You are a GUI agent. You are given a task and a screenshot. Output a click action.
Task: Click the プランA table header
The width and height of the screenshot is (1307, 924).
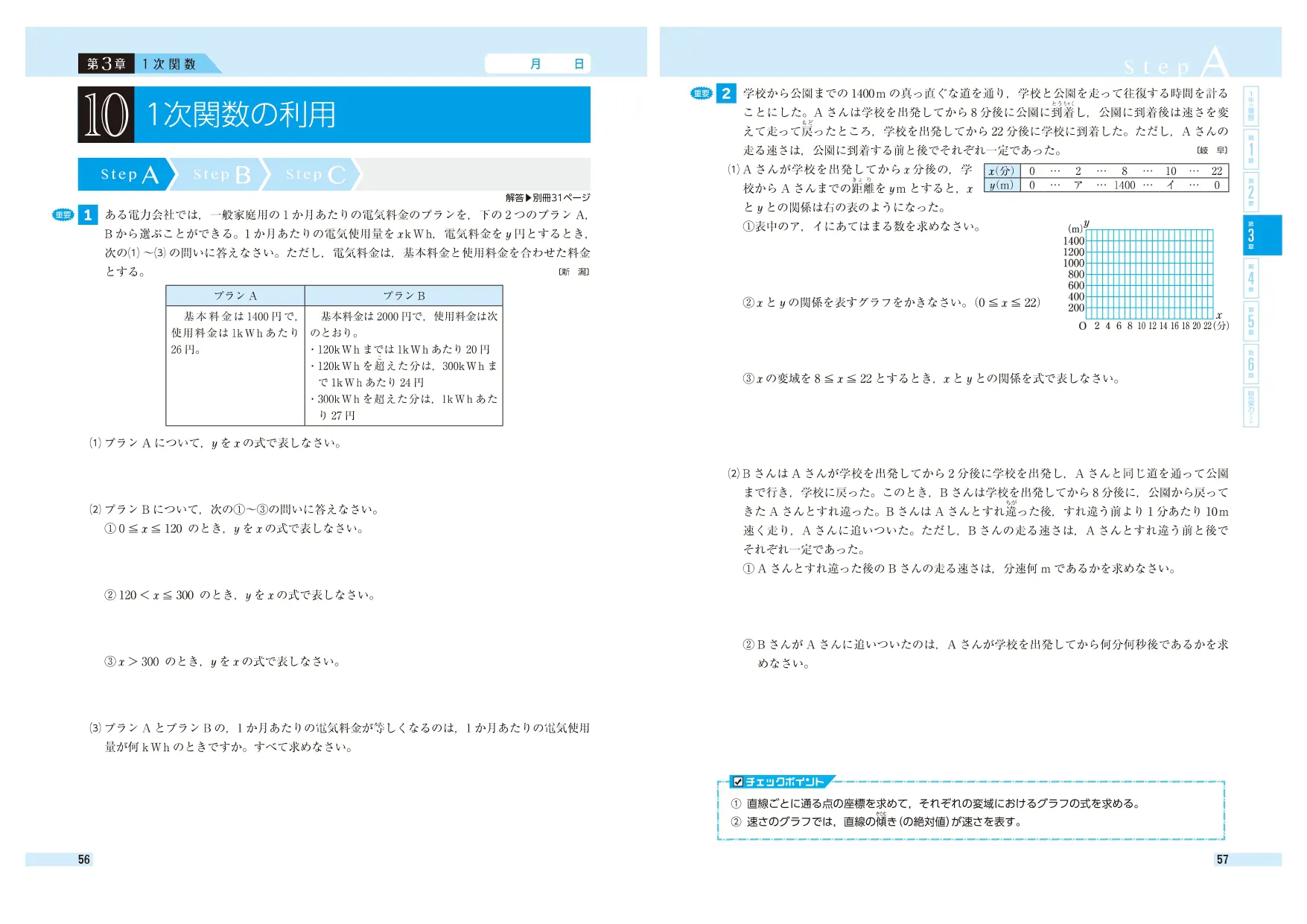(235, 296)
